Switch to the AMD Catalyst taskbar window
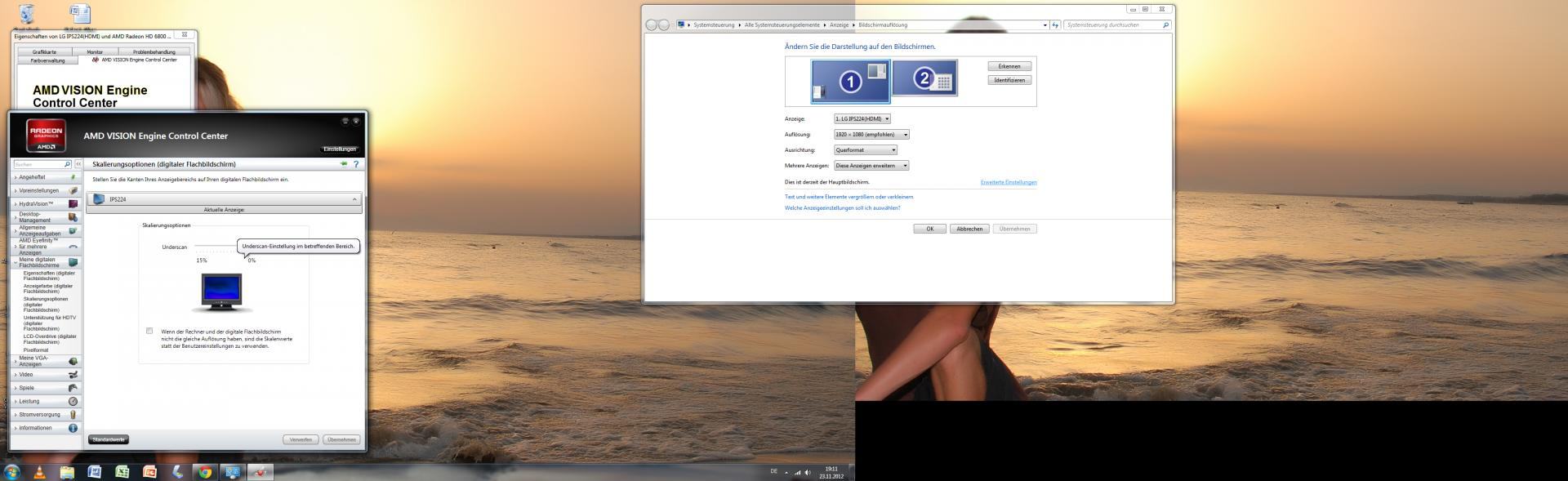 [x=261, y=472]
